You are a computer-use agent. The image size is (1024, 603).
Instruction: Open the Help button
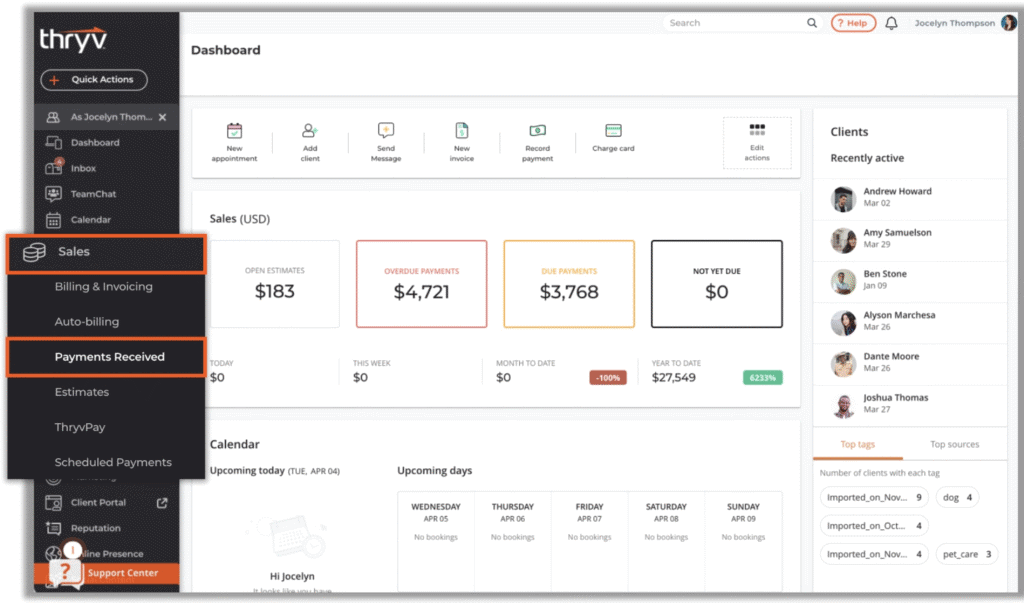[852, 23]
